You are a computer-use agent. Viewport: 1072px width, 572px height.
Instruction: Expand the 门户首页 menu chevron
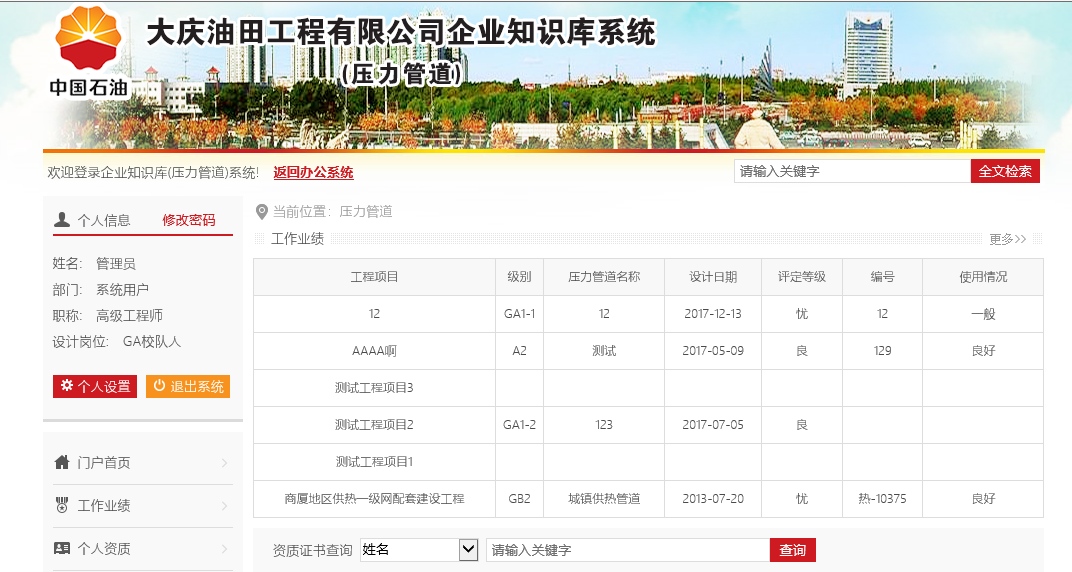click(224, 463)
